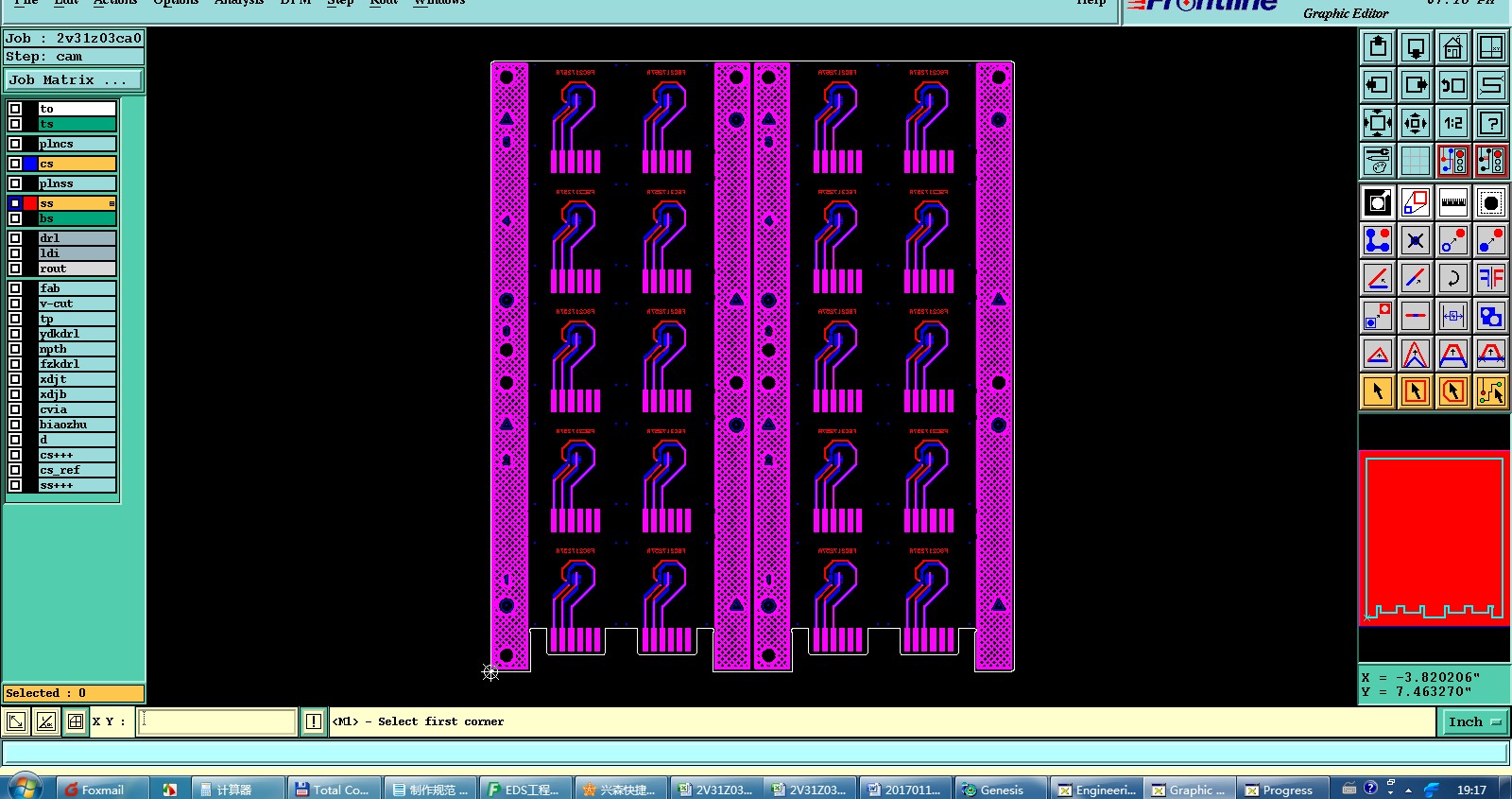The width and height of the screenshot is (1512, 799).
Task: Switch to Foxmail in the taskbar
Action: [103, 790]
